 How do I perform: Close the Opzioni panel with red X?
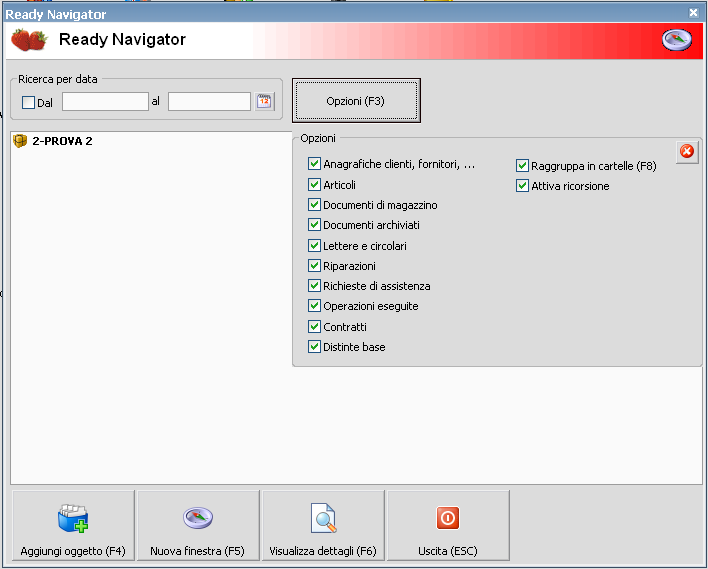pyautogui.click(x=687, y=151)
